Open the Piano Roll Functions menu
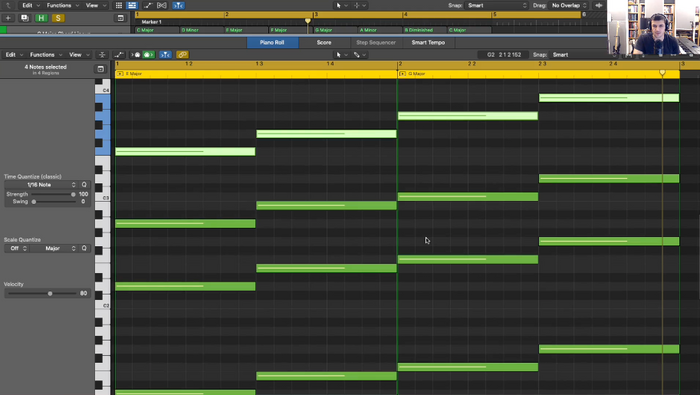This screenshot has height=395, width=700. coord(45,54)
